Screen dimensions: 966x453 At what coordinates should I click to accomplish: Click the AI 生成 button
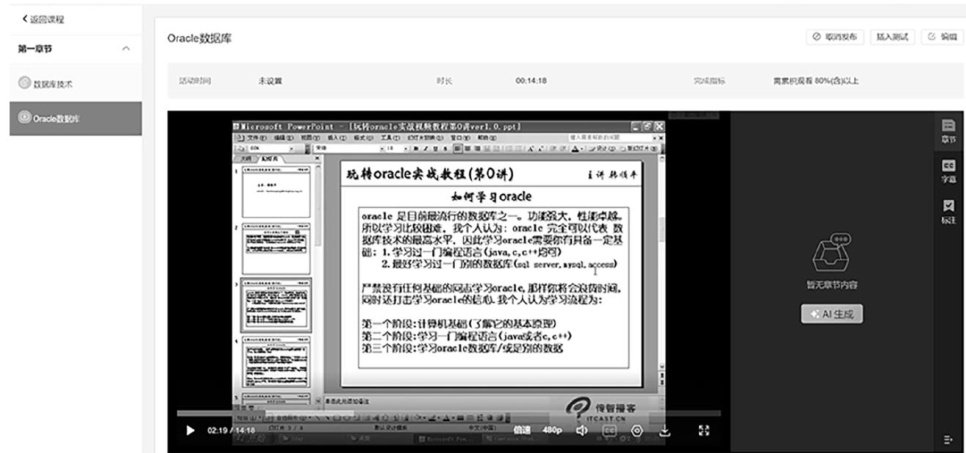(x=831, y=313)
